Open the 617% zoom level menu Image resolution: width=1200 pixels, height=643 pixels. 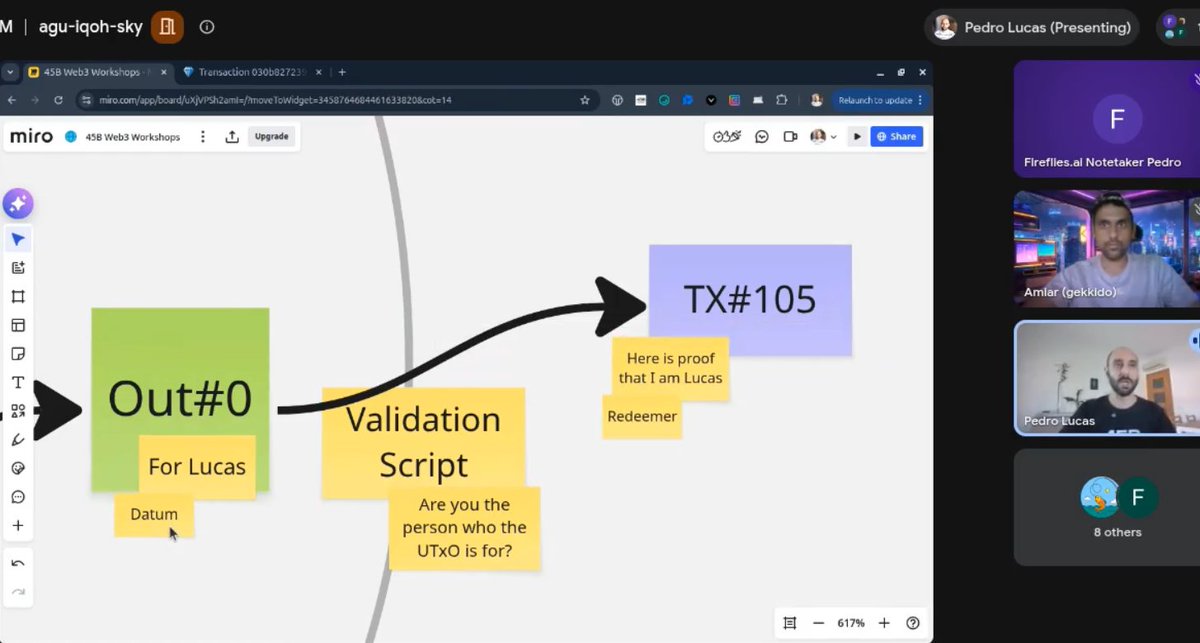pyautogui.click(x=851, y=623)
